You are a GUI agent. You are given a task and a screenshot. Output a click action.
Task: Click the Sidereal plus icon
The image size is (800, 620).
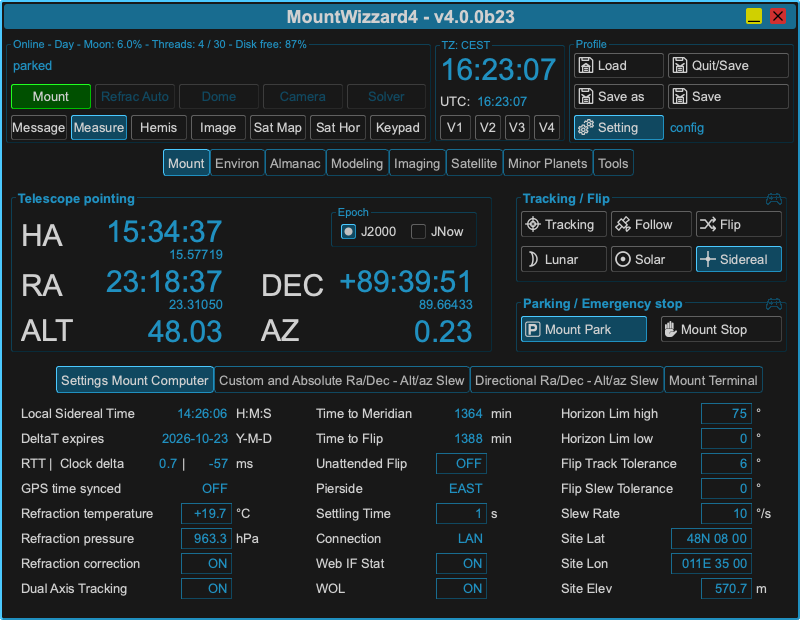pyautogui.click(x=708, y=259)
